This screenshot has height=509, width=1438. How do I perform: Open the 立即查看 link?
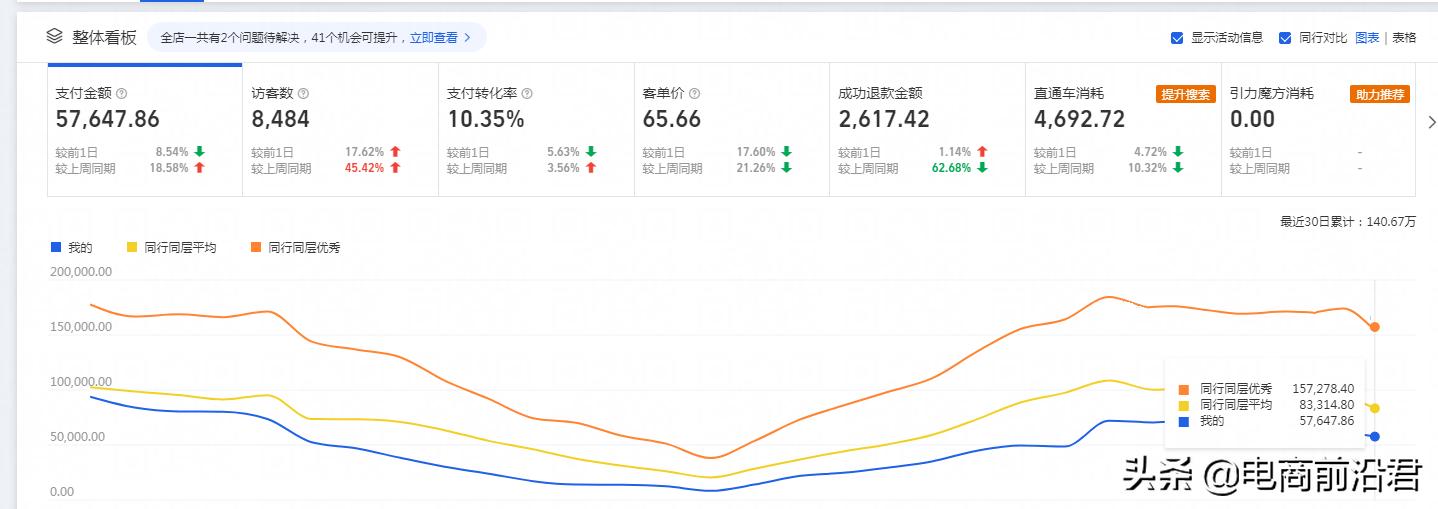(433, 38)
